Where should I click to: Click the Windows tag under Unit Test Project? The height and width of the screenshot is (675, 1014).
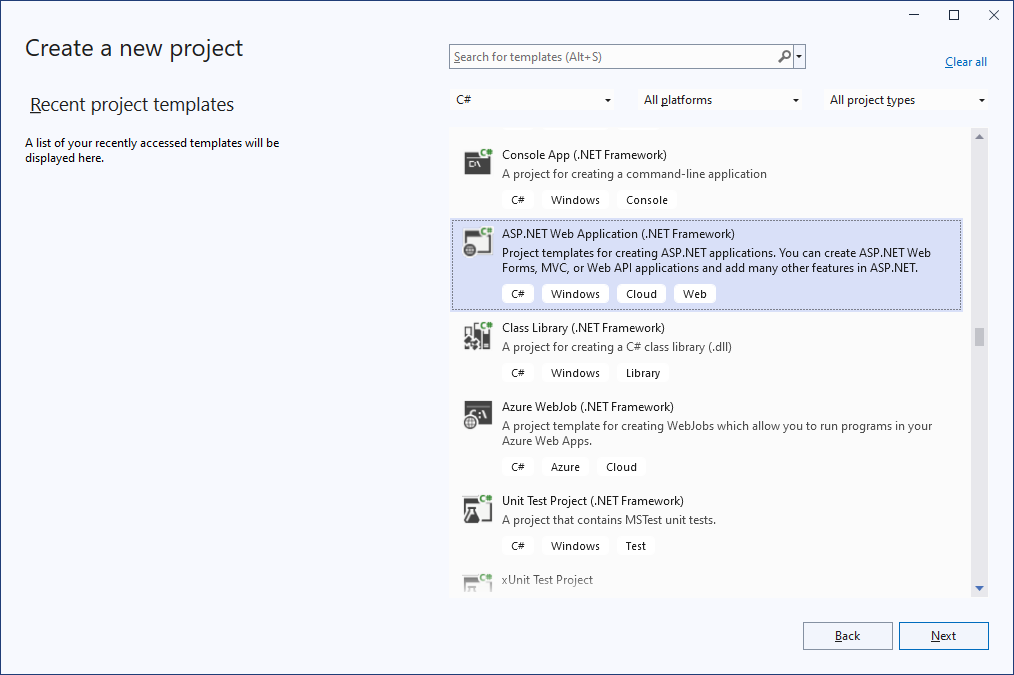[x=576, y=546]
